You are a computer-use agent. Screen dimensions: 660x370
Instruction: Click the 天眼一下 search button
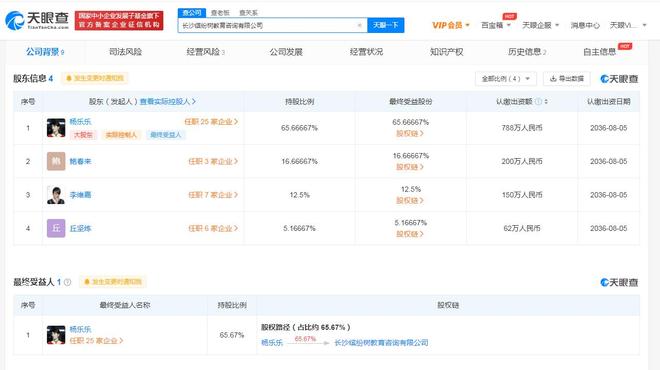[386, 25]
